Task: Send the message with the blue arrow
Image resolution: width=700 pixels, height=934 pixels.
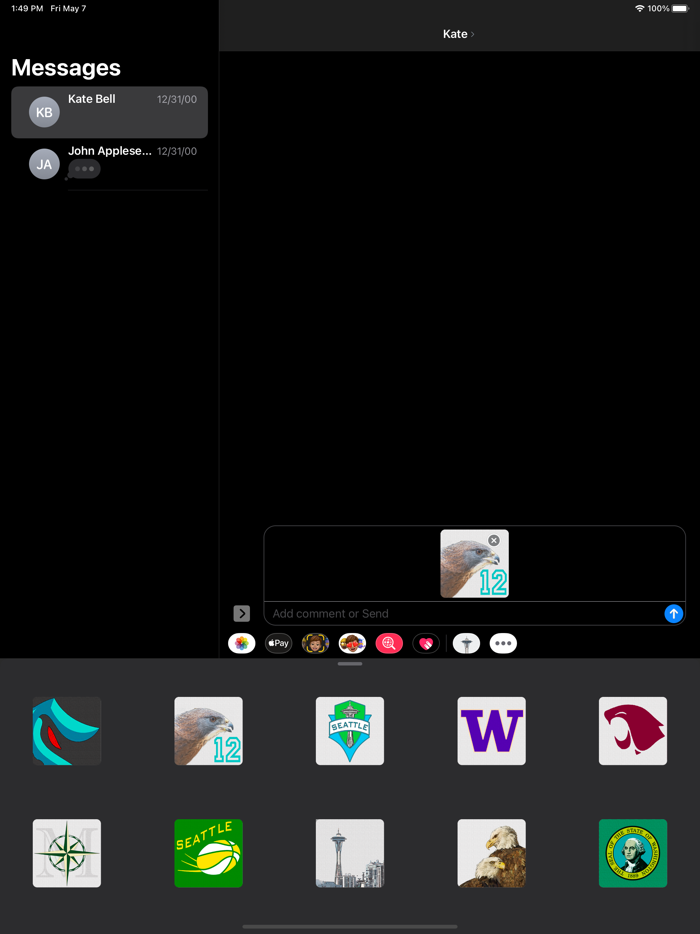Action: (x=673, y=614)
